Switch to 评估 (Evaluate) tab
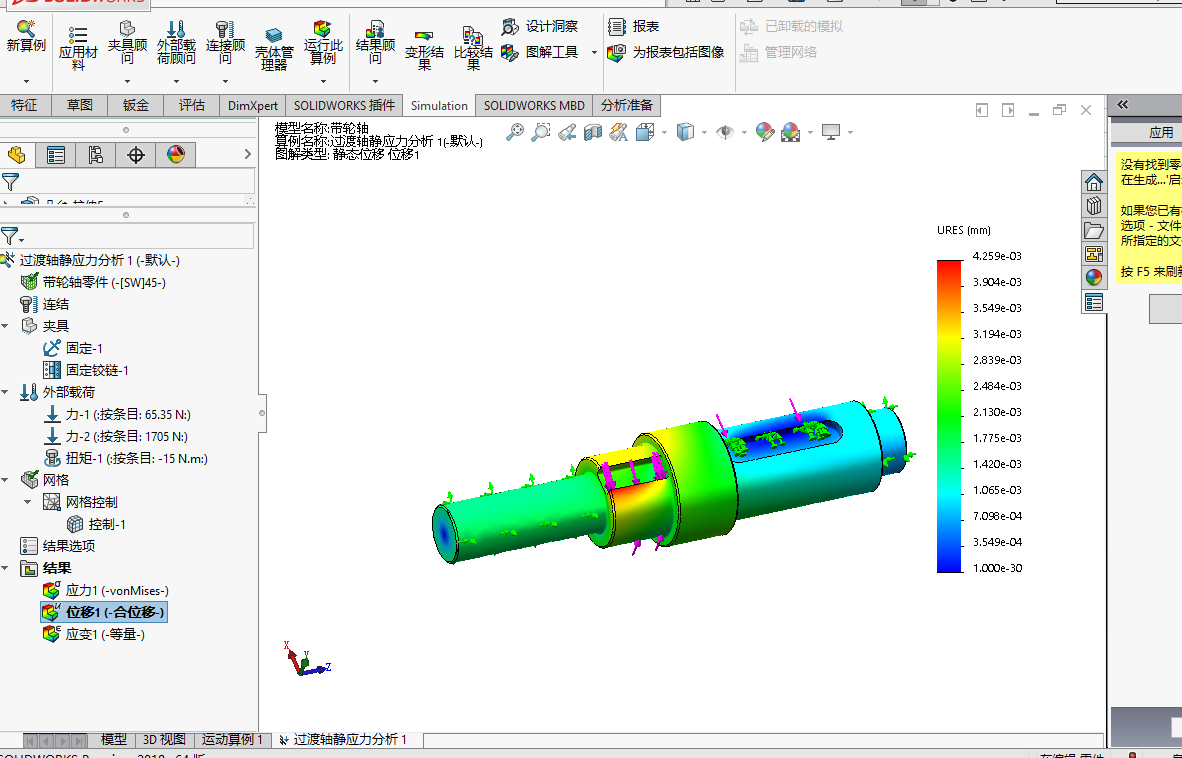Viewport: 1182px width, 758px height. tap(191, 105)
